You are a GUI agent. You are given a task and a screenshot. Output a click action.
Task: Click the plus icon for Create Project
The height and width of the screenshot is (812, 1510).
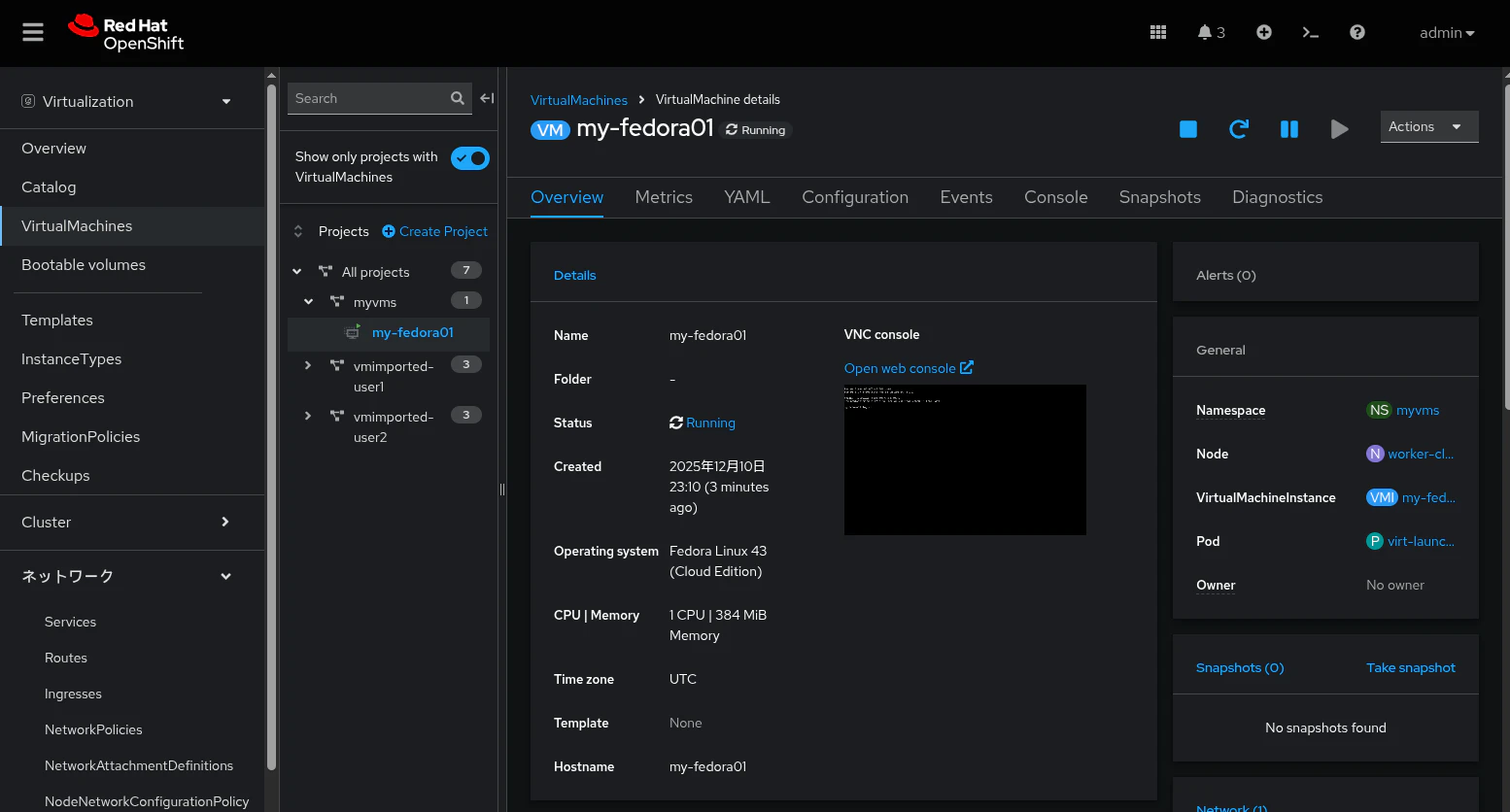tap(389, 231)
